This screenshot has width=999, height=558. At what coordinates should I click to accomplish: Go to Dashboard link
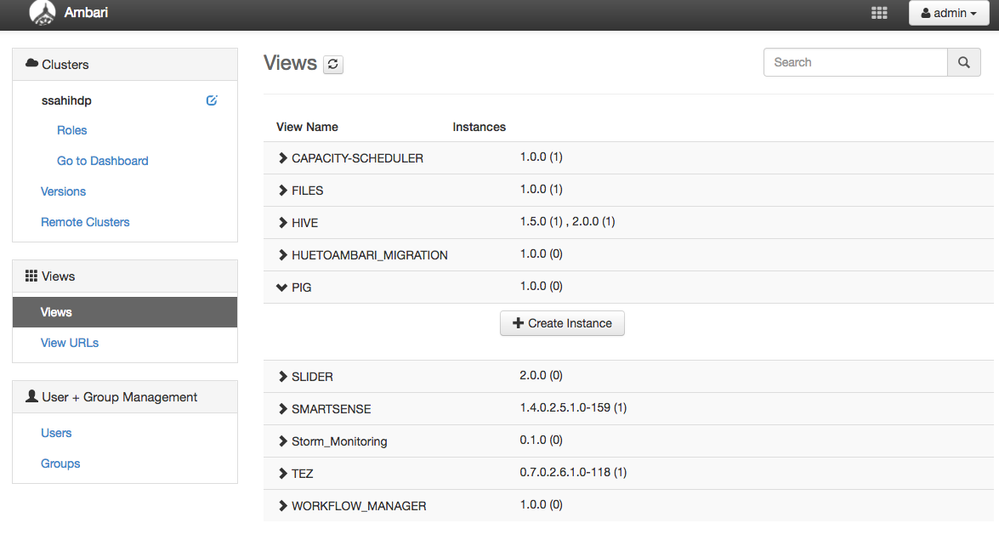coord(103,161)
